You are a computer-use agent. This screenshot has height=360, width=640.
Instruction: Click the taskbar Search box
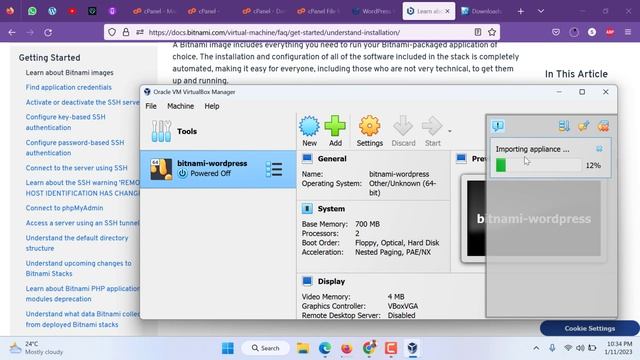click(266, 348)
